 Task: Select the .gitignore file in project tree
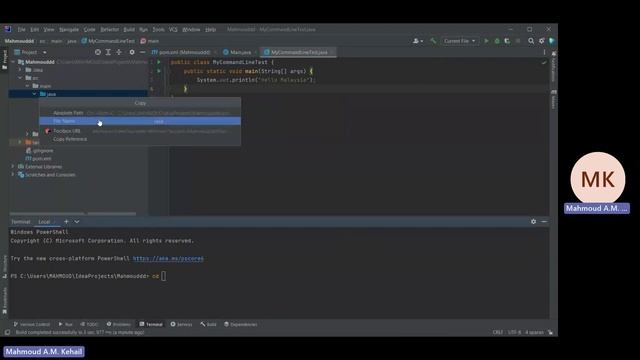point(40,151)
